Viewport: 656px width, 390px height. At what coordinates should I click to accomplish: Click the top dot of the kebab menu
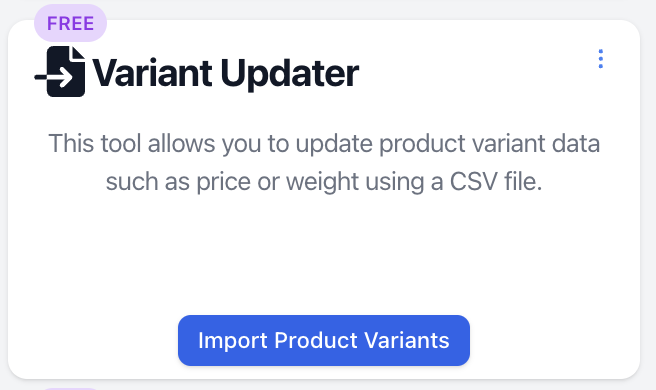[x=600, y=51]
